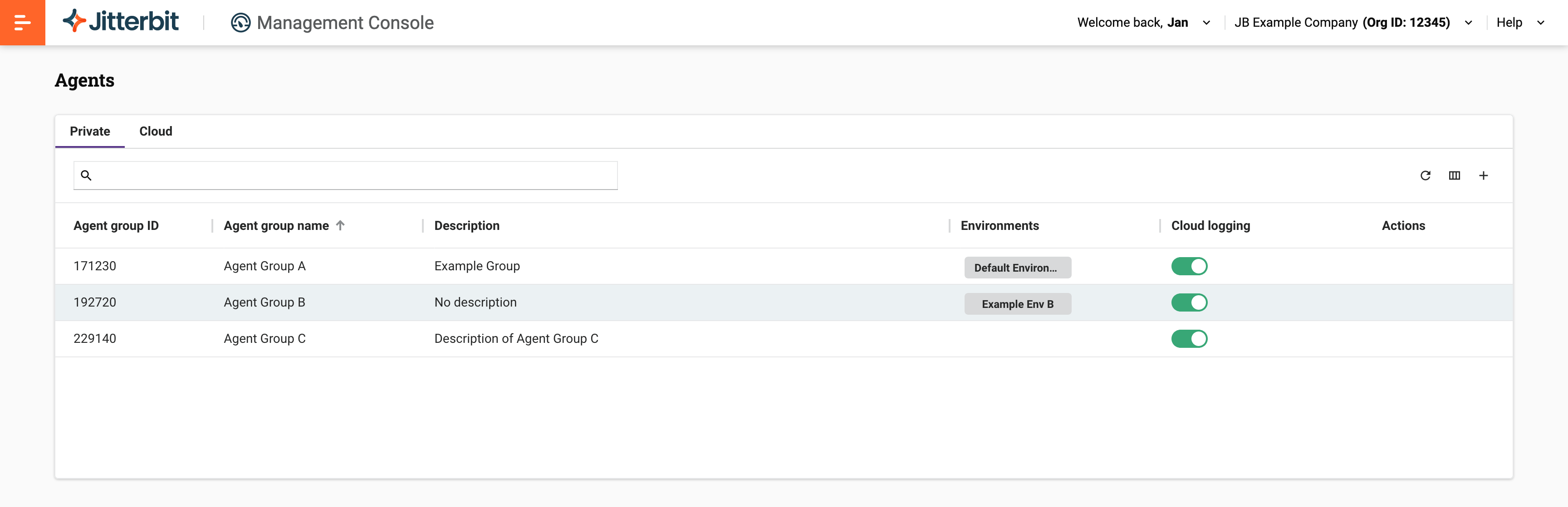1568x507 pixels.
Task: Select agent group ID 192720
Action: point(95,302)
